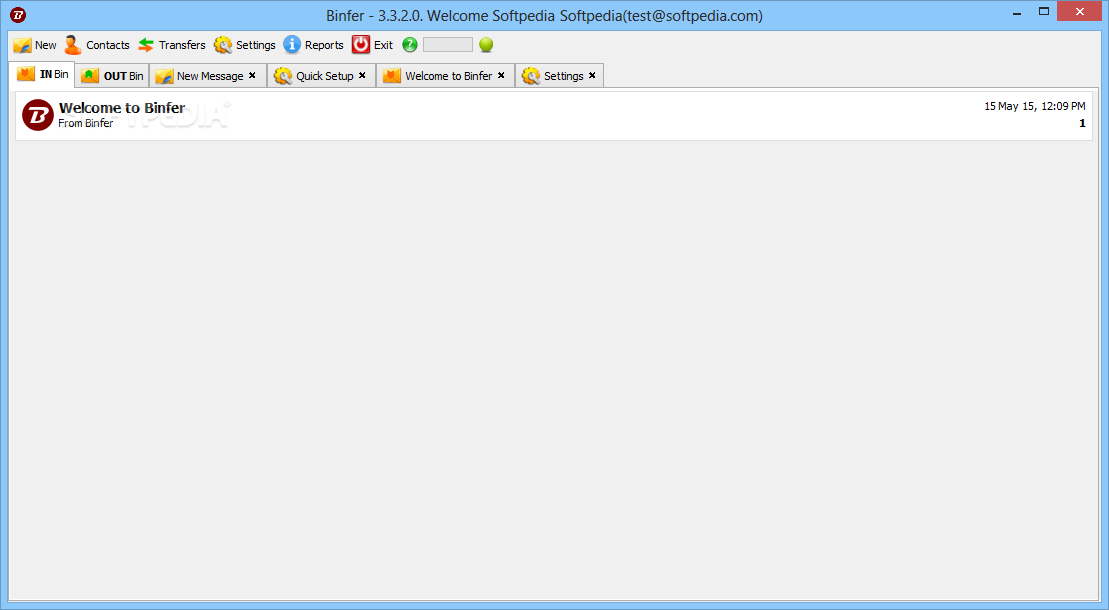
Task: Switch to the OUT Bin tab
Action: [x=112, y=76]
